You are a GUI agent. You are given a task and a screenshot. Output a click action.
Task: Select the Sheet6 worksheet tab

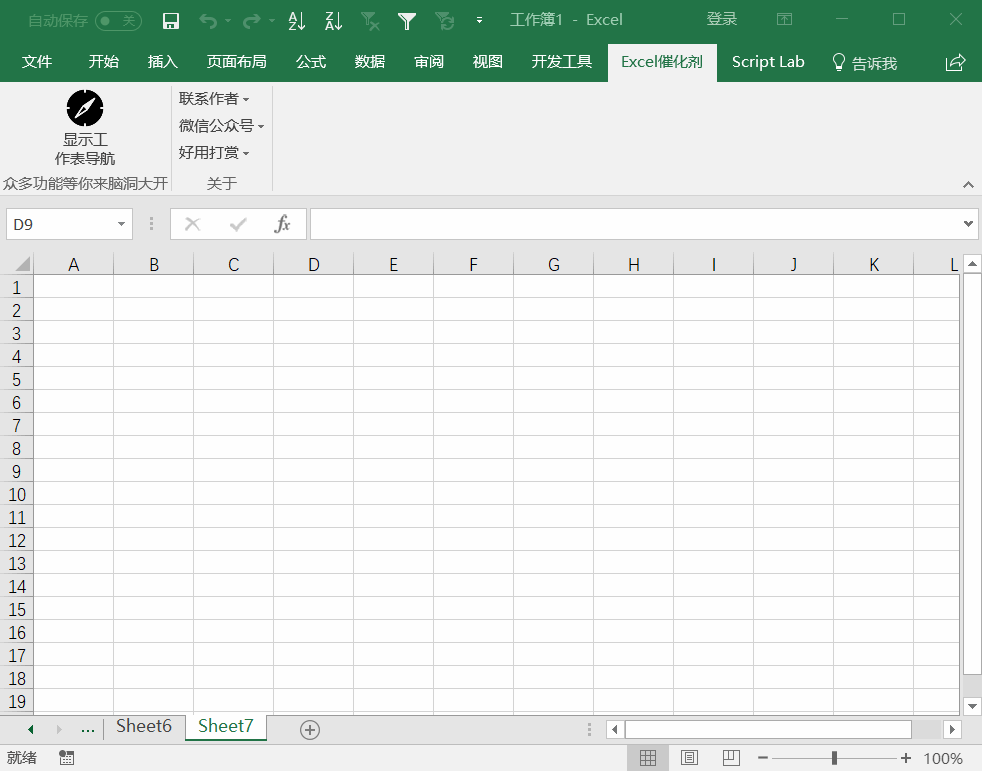click(144, 727)
